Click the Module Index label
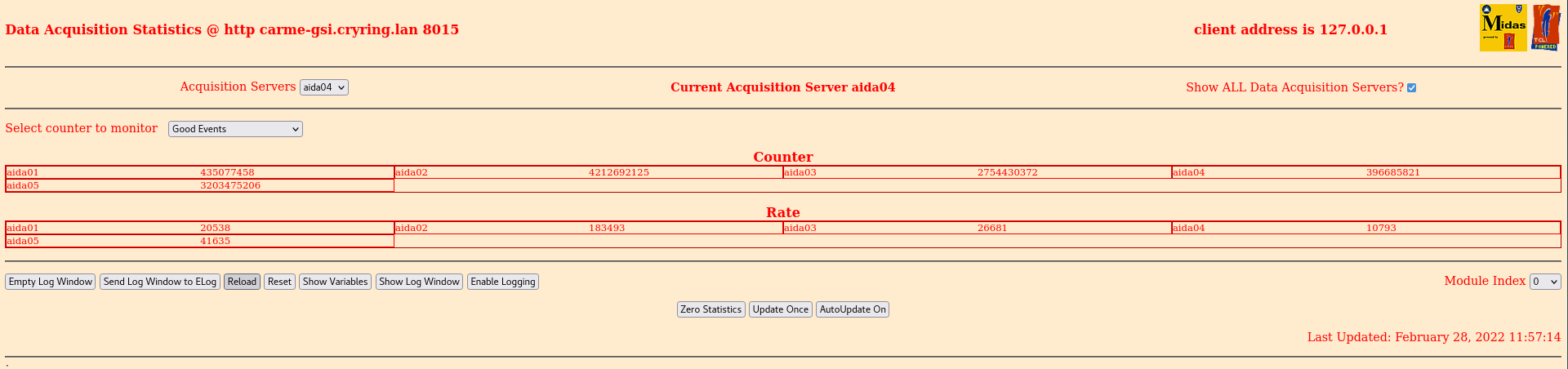The width and height of the screenshot is (1568, 369). 1485,281
